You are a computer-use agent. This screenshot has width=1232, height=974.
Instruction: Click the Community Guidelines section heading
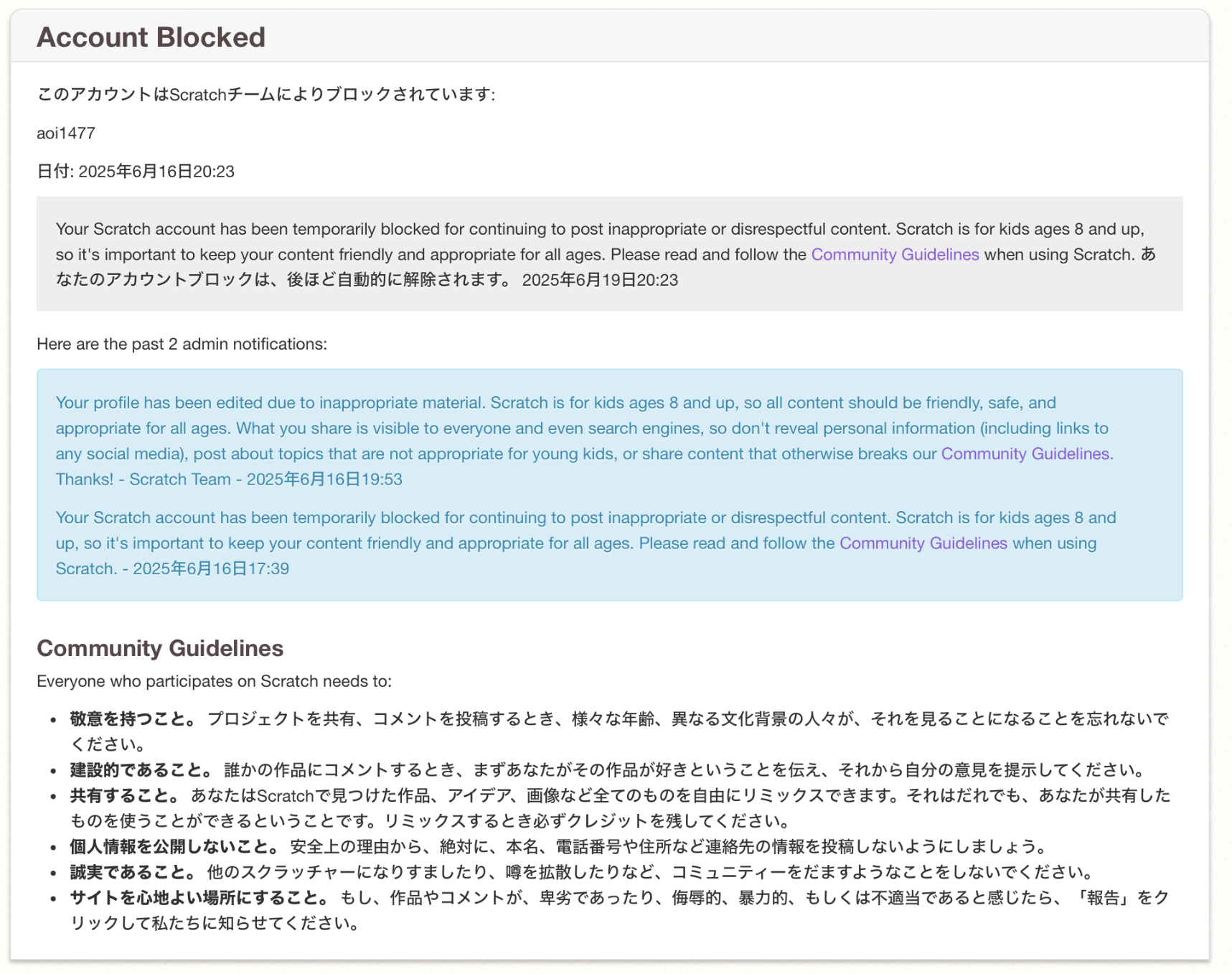(160, 648)
